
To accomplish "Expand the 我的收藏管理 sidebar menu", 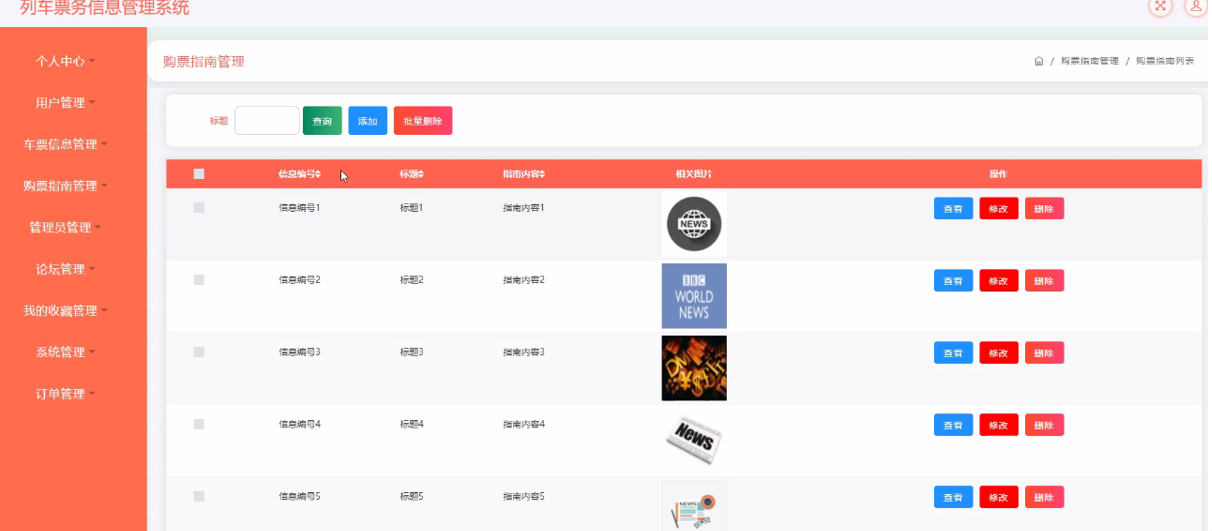I will (x=65, y=311).
